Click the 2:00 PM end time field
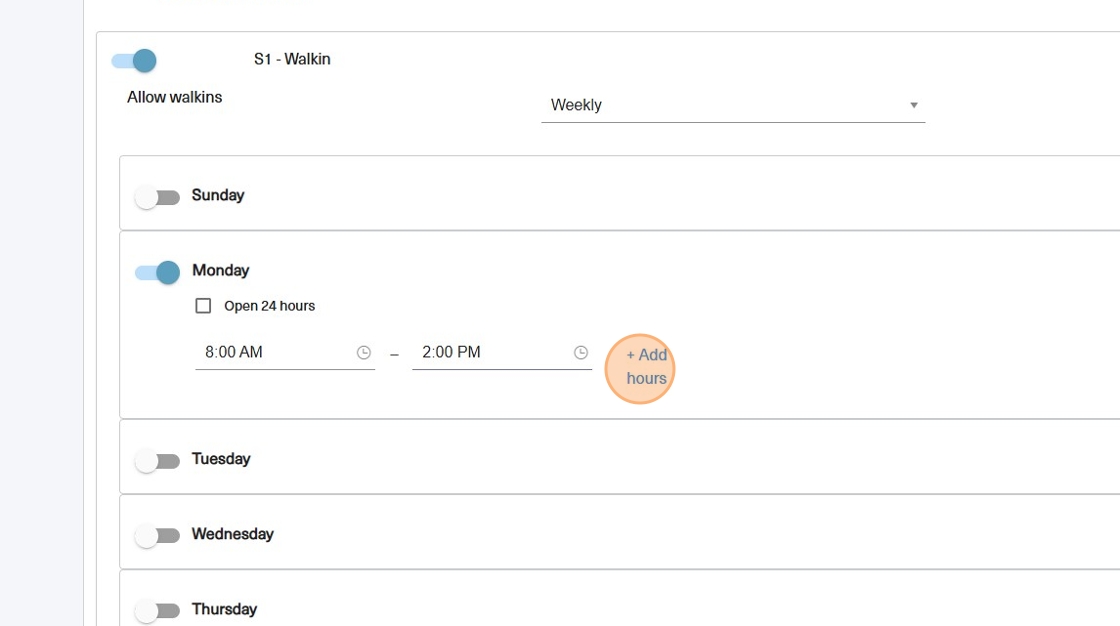The image size is (1120, 626). point(488,353)
